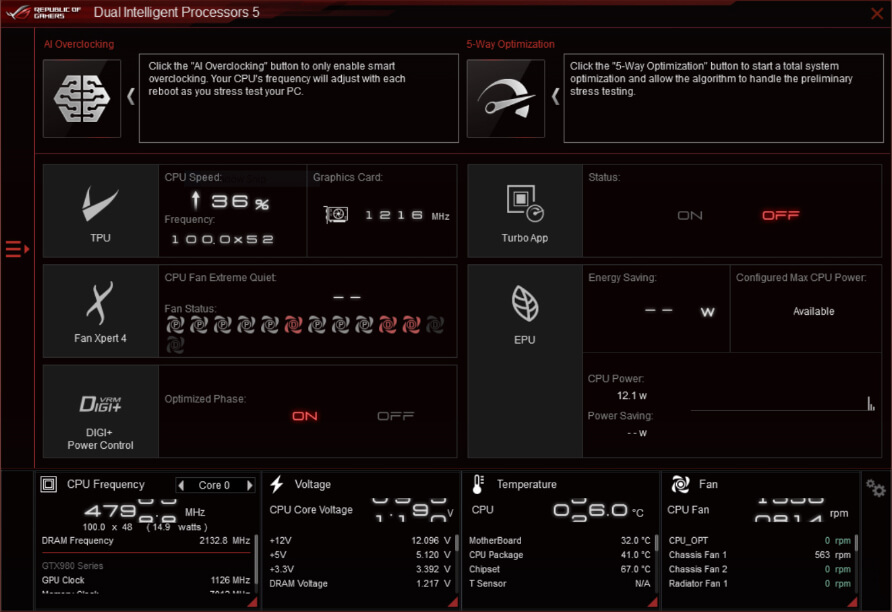The image size is (892, 612).
Task: Click the Republic of Gamers logo
Action: coord(43,13)
